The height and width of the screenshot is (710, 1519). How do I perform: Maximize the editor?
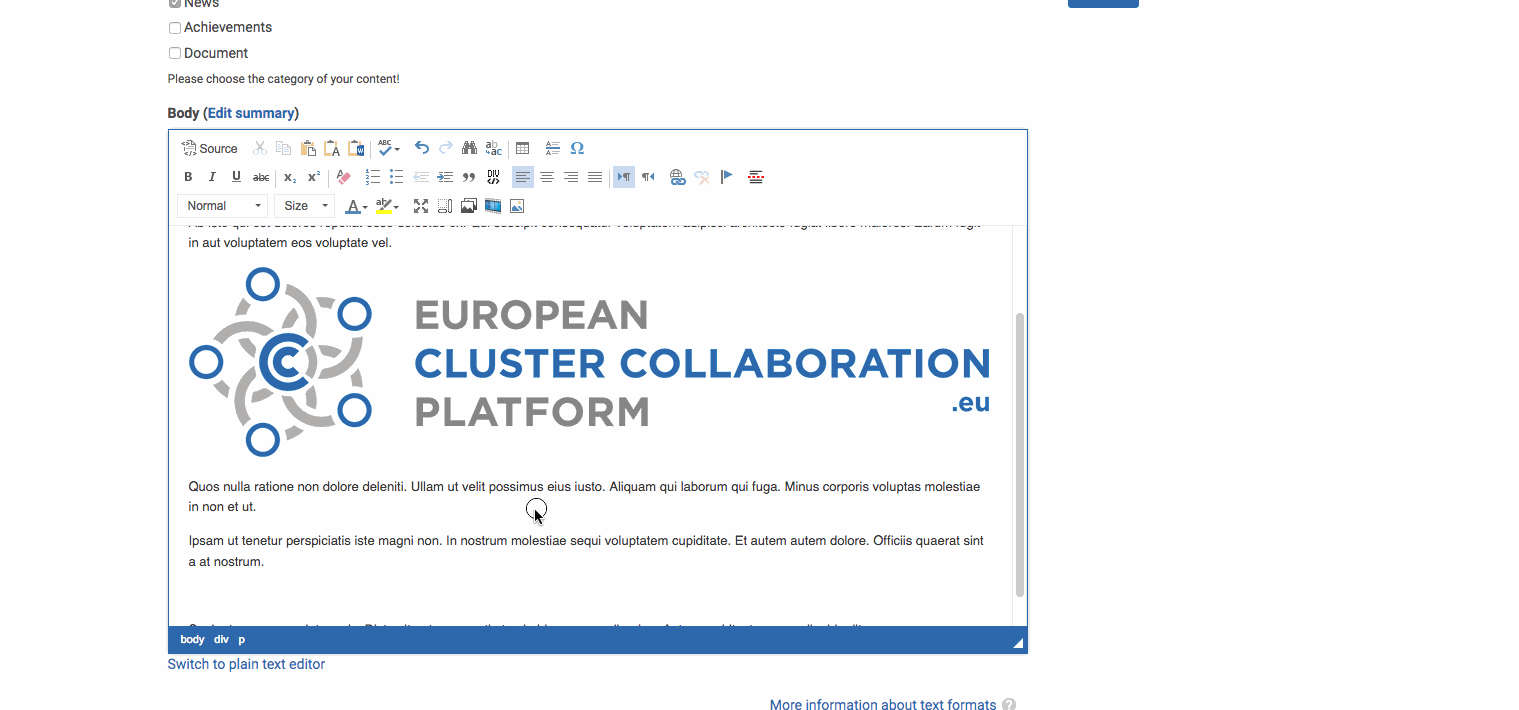(x=421, y=206)
